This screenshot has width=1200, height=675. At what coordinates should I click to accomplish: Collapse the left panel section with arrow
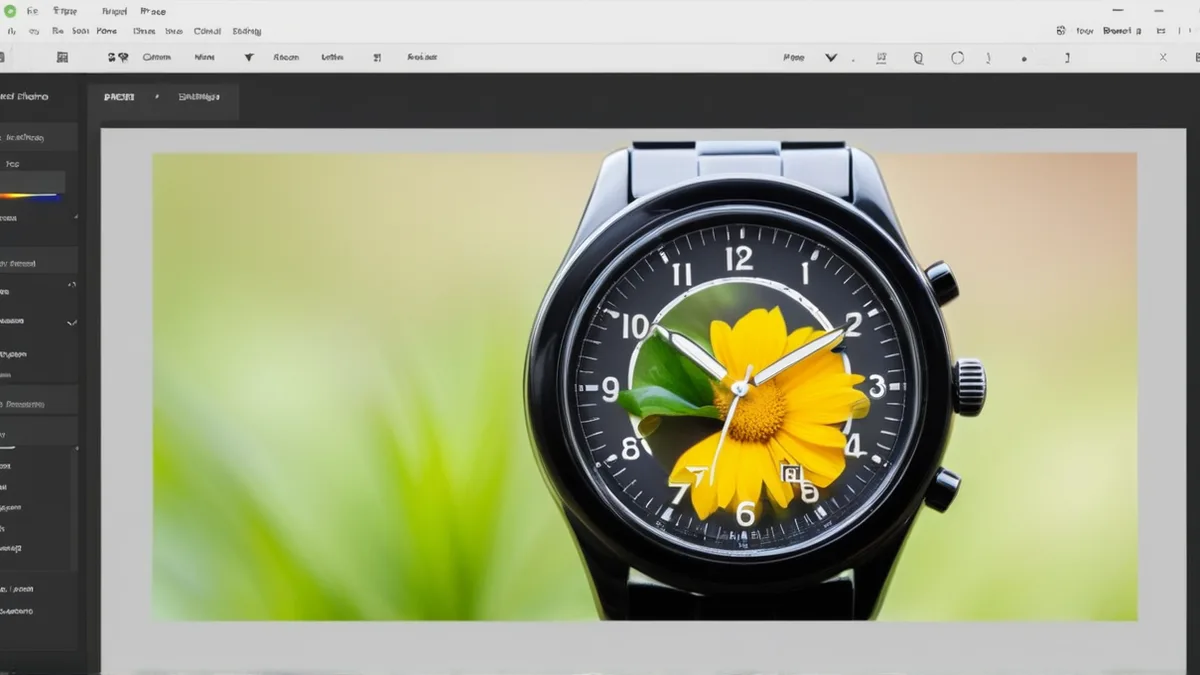click(71, 285)
